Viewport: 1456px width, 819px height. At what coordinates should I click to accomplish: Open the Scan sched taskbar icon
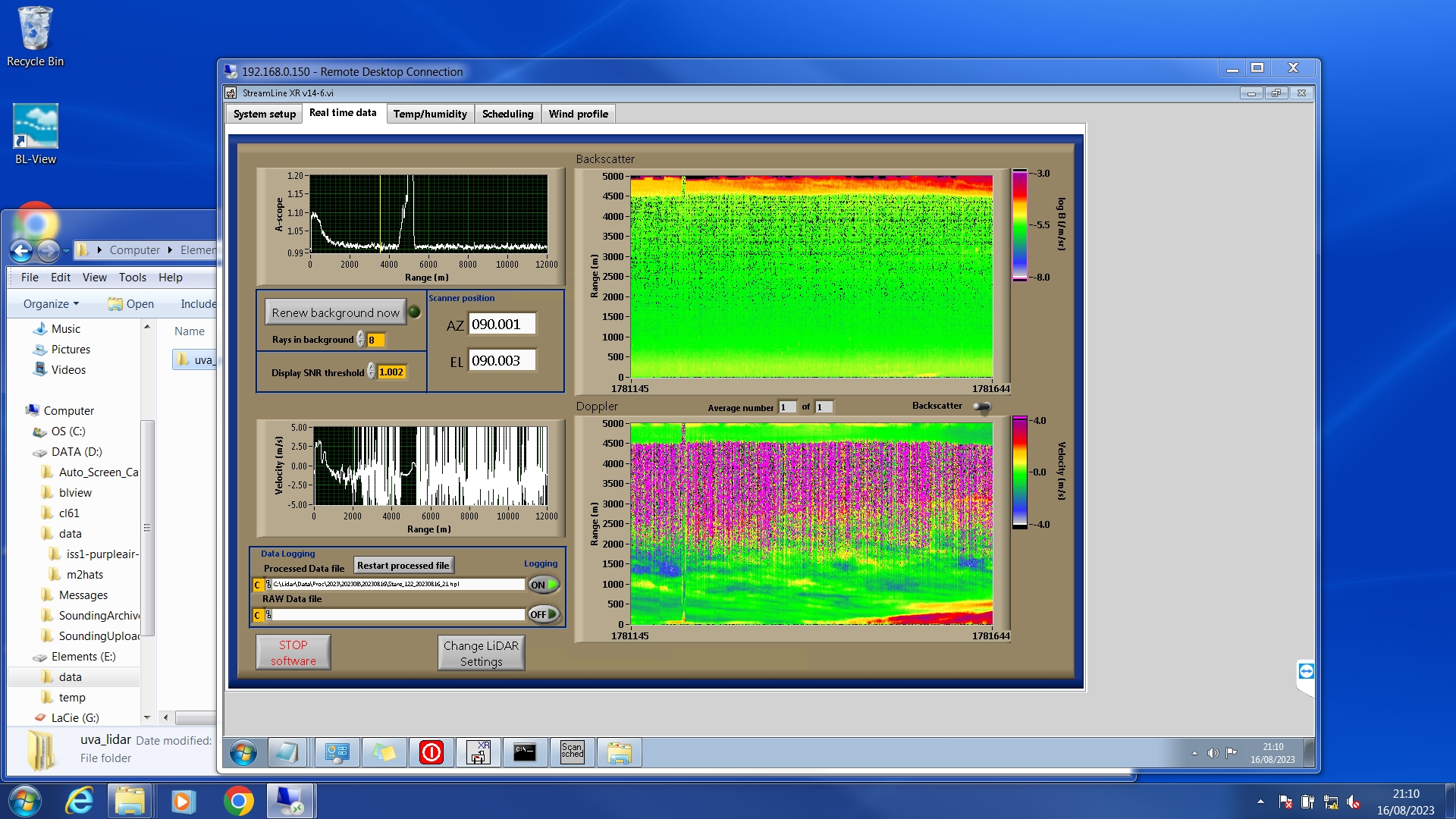click(573, 752)
